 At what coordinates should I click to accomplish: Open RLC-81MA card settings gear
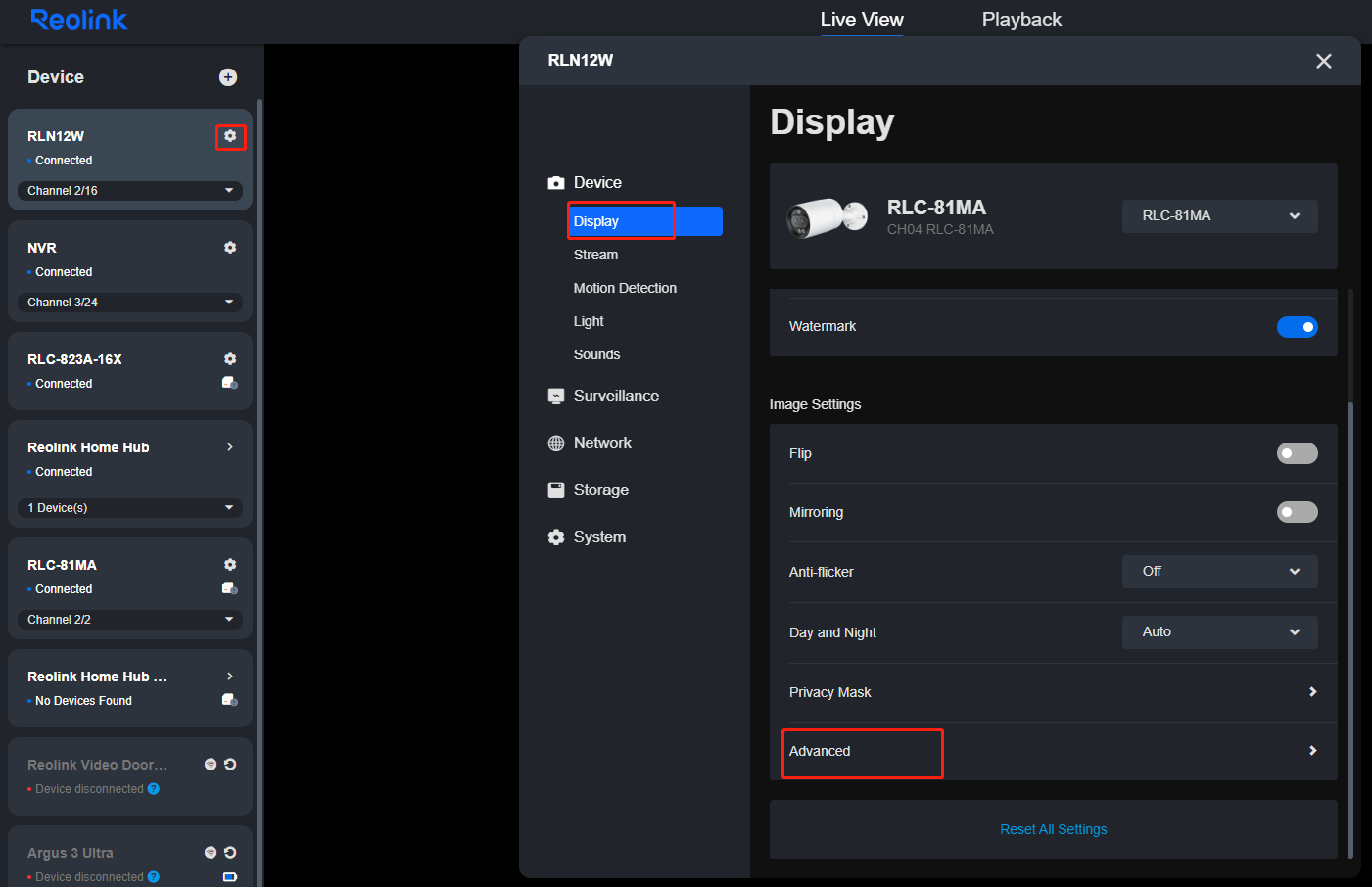tap(230, 565)
